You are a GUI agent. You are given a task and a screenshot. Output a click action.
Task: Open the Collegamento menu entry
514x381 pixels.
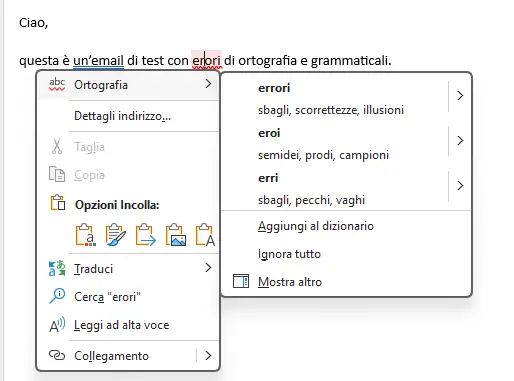[128, 356]
